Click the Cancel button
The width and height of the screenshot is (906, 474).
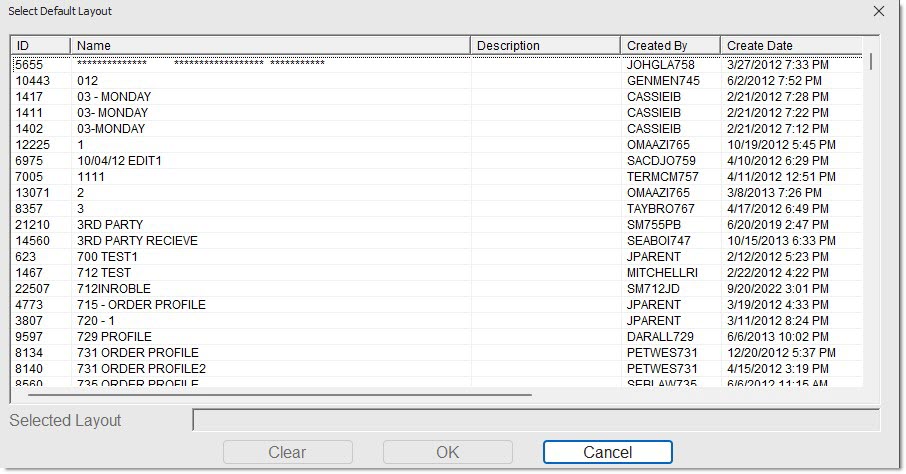607,452
